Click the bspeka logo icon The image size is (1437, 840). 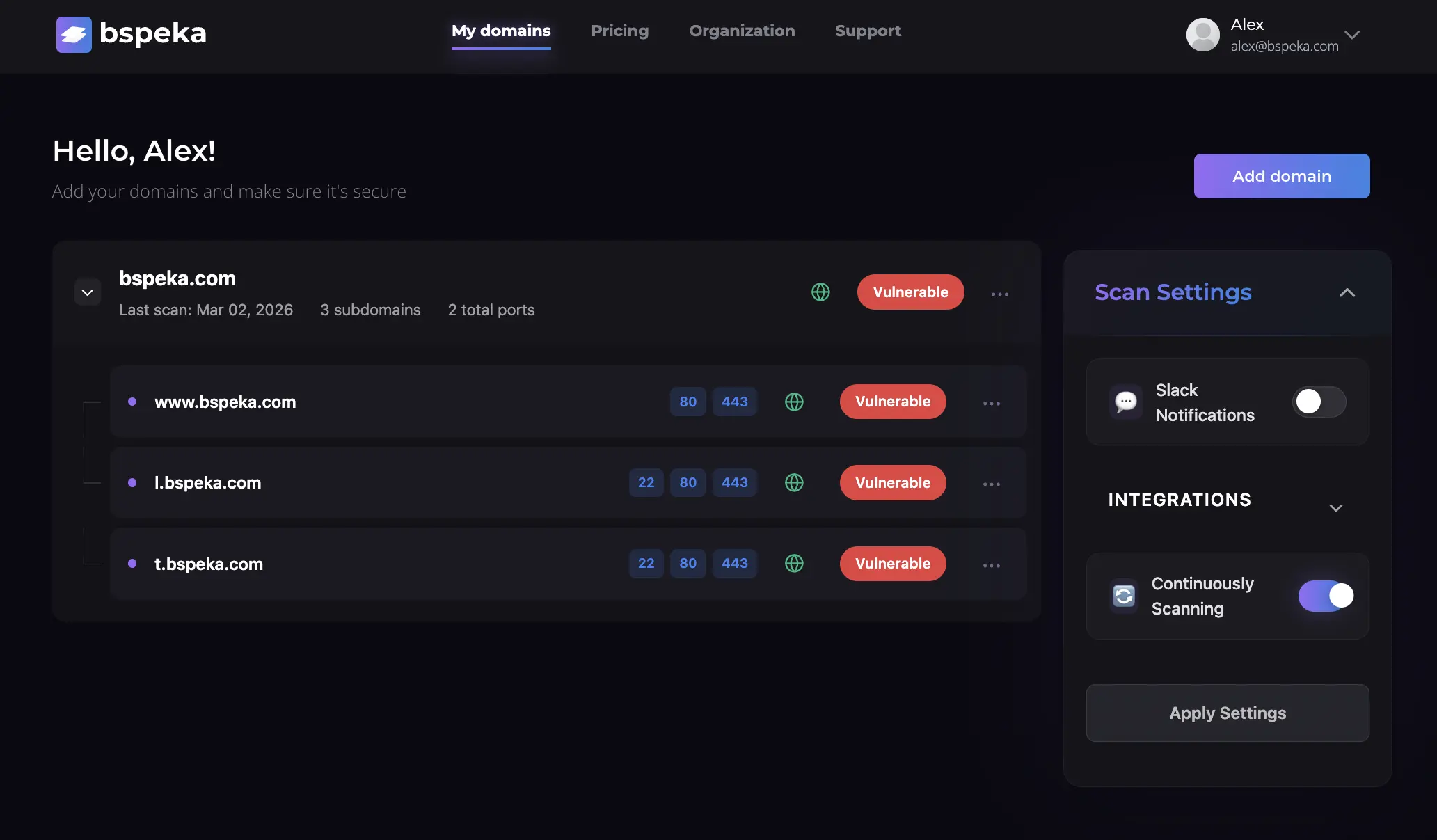[74, 34]
